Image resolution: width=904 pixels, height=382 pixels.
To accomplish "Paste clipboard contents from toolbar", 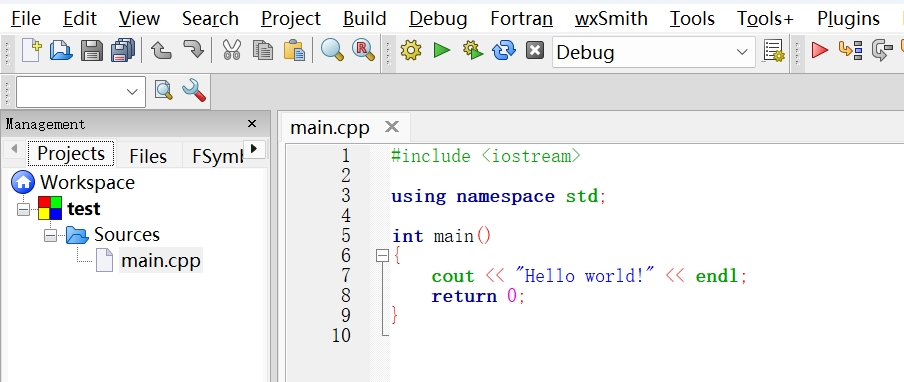I will [294, 50].
